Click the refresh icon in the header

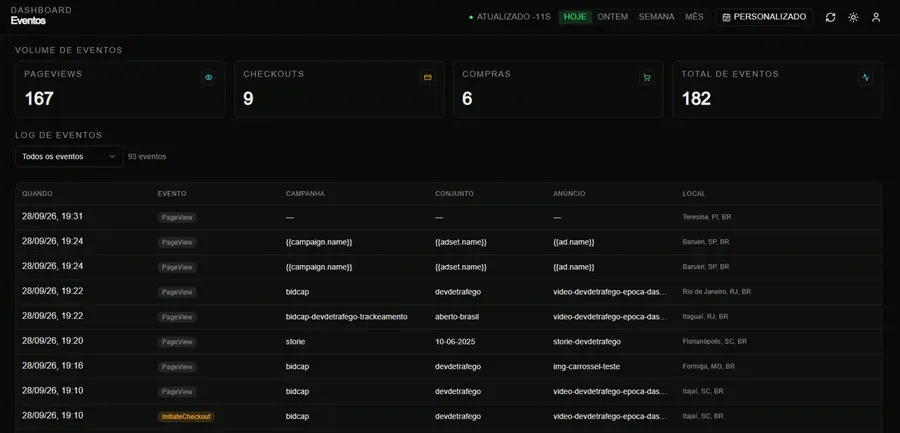(831, 17)
